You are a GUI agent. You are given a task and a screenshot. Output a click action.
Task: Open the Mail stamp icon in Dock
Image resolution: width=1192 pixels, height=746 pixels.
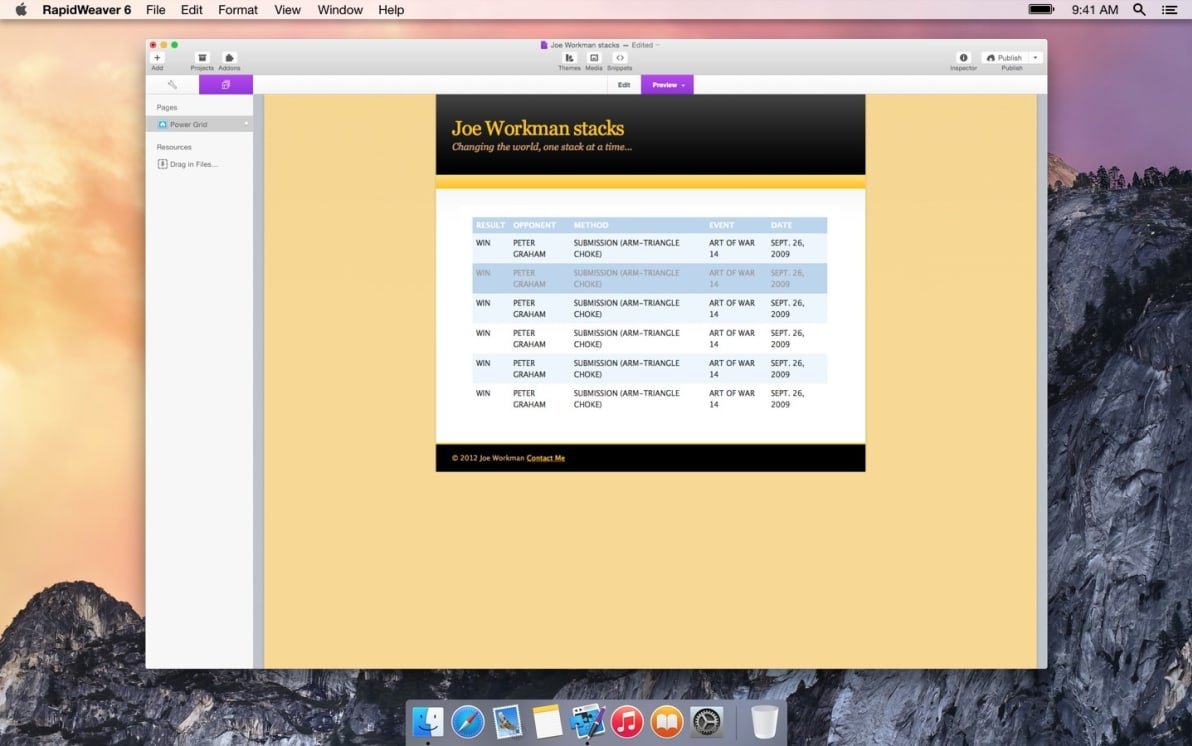(507, 722)
